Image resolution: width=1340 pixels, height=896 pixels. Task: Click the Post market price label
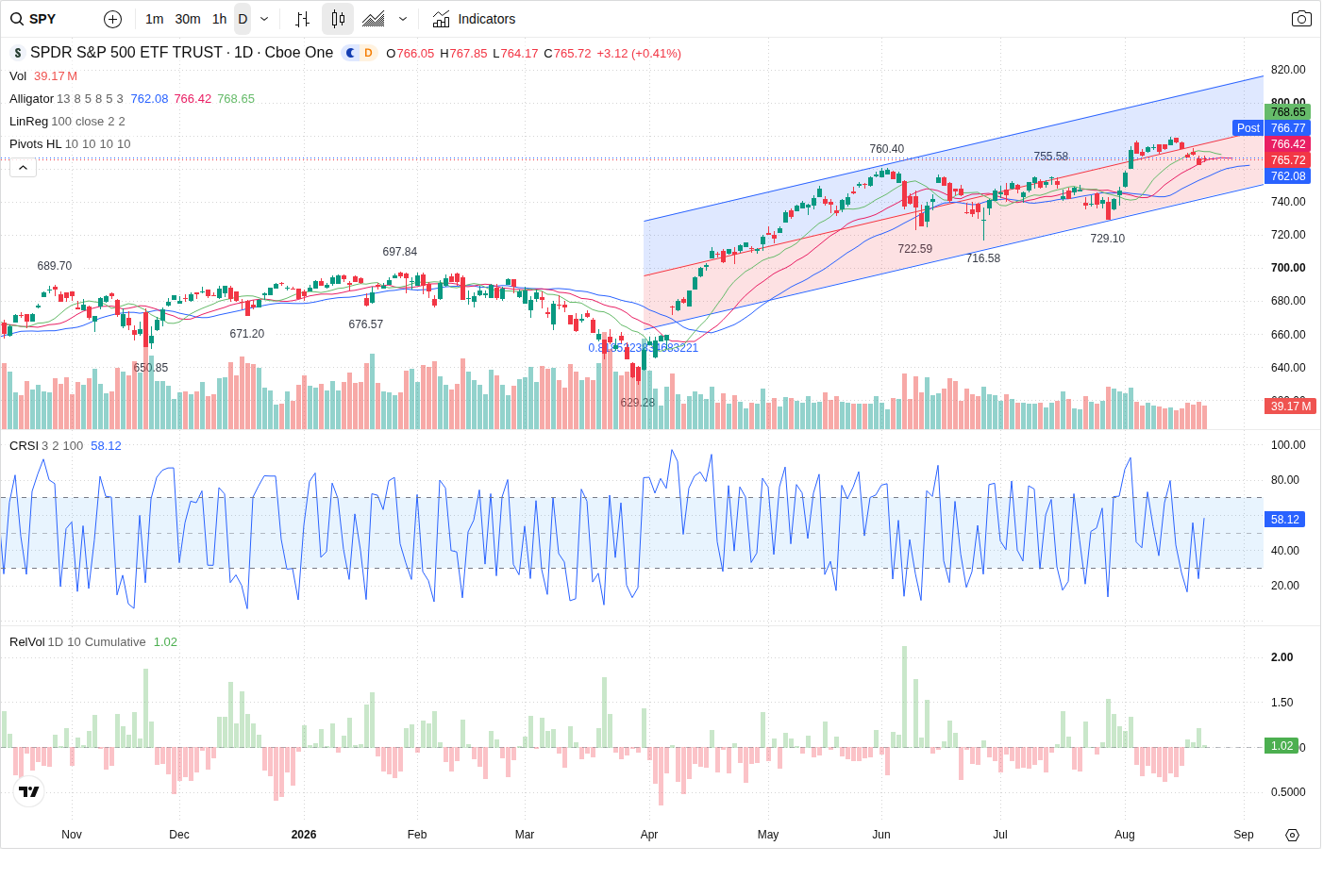(1248, 128)
